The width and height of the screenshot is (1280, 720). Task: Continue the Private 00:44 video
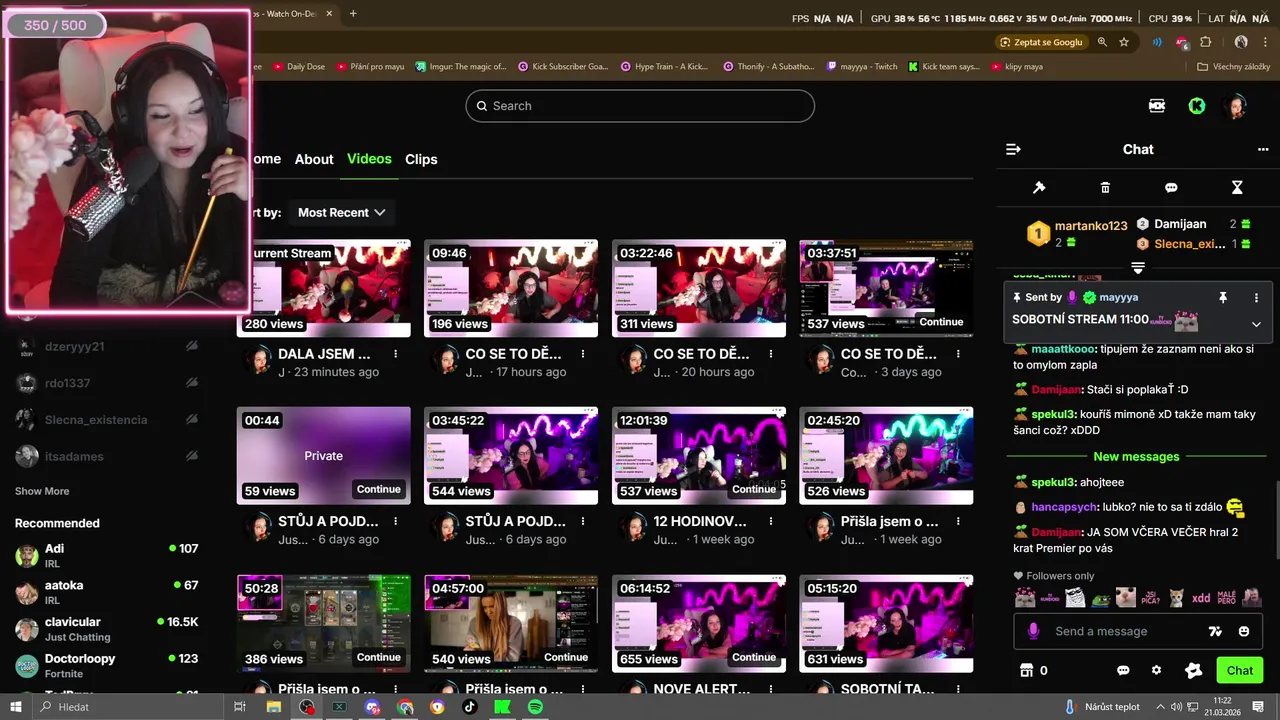378,489
